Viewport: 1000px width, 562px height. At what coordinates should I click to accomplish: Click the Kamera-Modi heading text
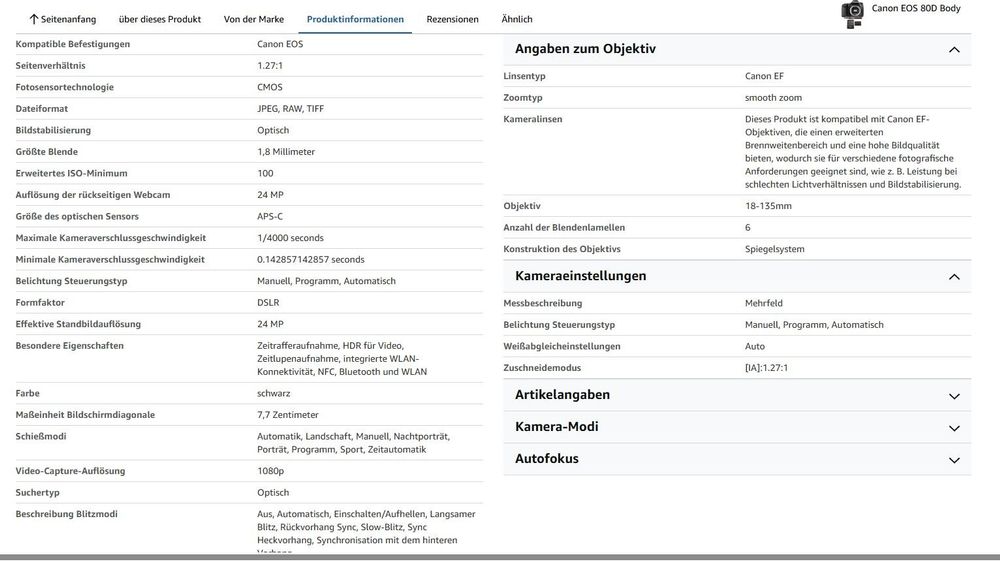(x=556, y=427)
